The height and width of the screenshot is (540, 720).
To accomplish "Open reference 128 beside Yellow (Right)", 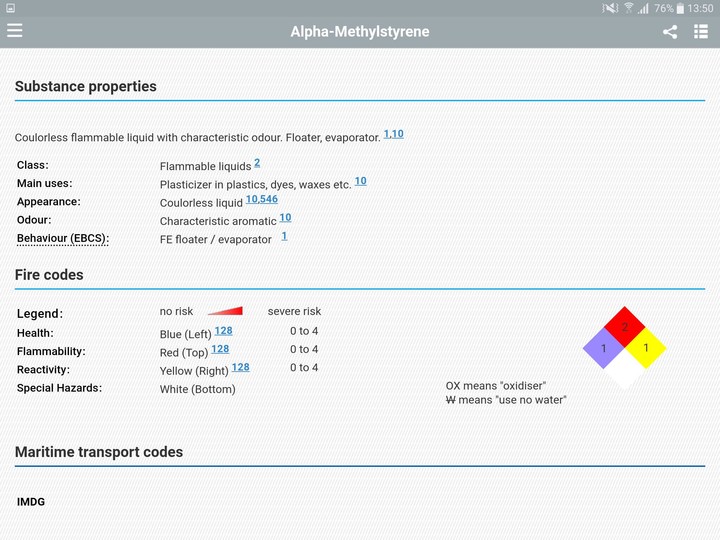I will (241, 367).
